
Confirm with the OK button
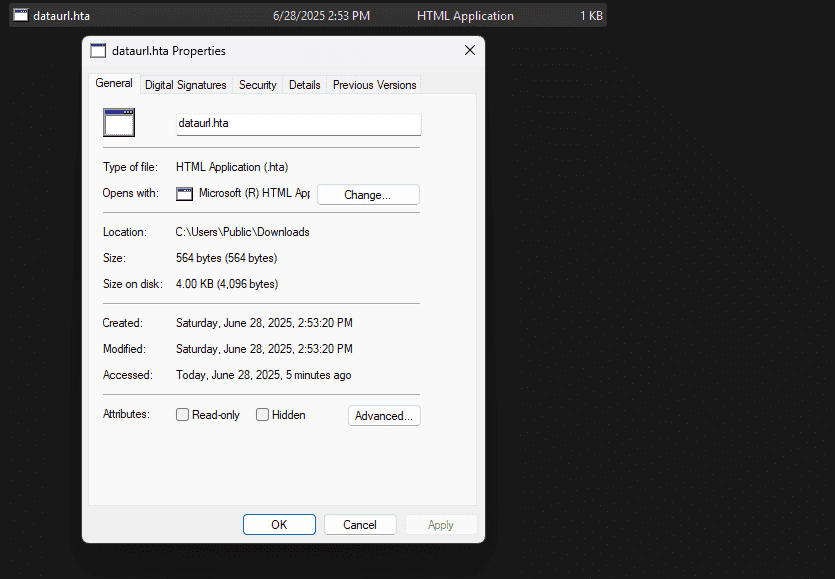click(x=279, y=525)
